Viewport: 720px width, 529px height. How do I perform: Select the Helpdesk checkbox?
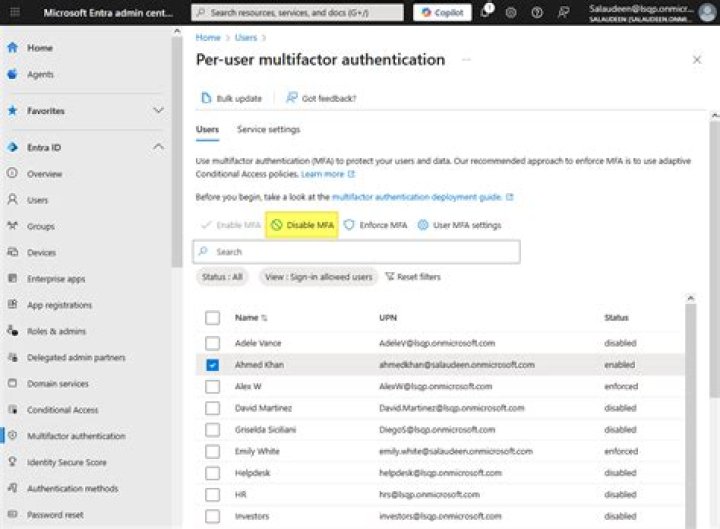213,473
